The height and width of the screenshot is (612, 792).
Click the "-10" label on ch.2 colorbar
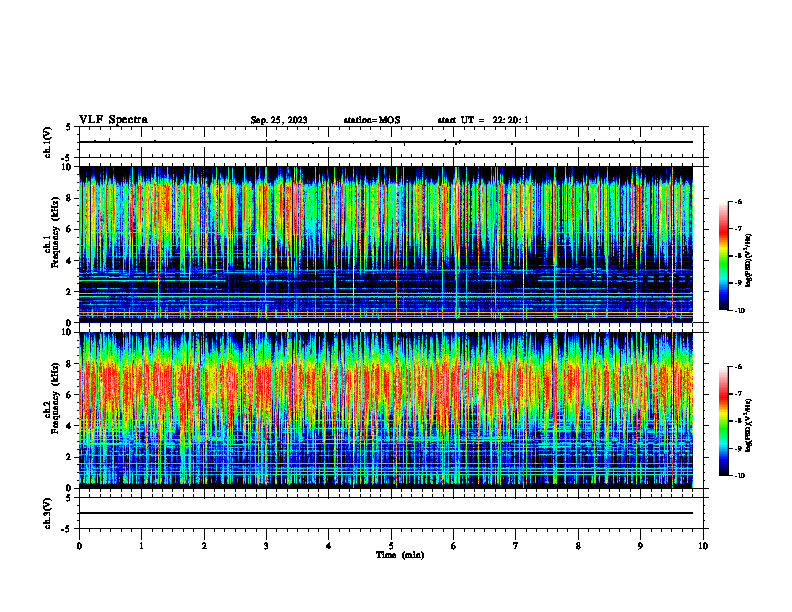point(739,476)
